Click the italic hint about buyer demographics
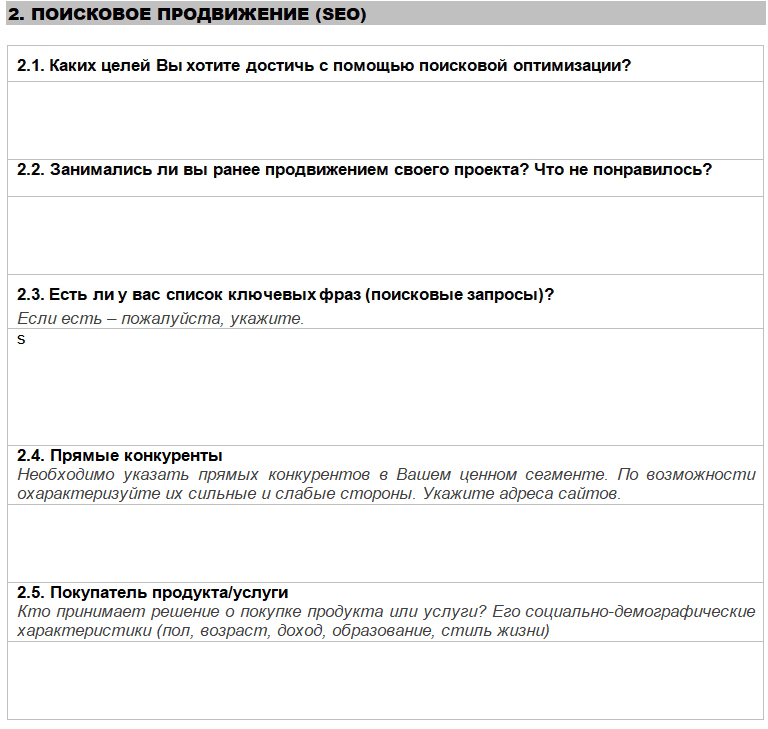This screenshot has width=768, height=729. pos(386,621)
